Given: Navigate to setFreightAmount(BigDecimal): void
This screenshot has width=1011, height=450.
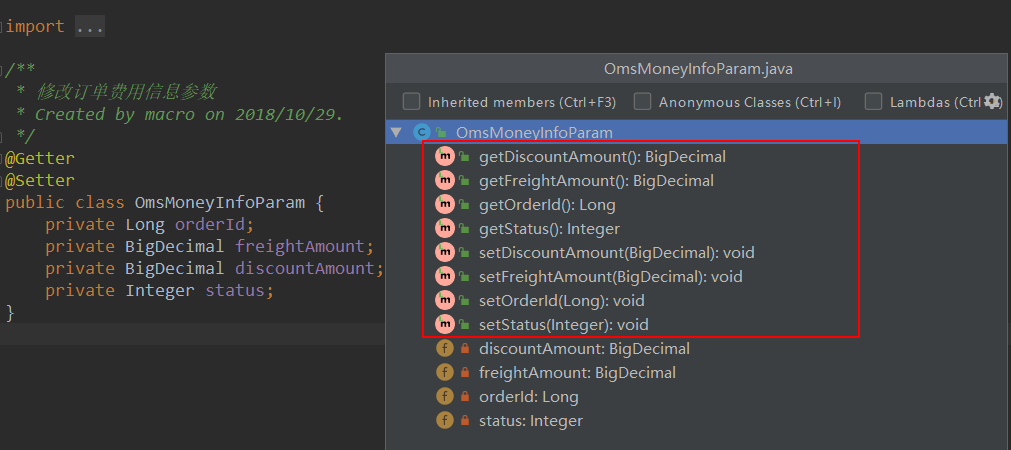Looking at the screenshot, I should 611,277.
